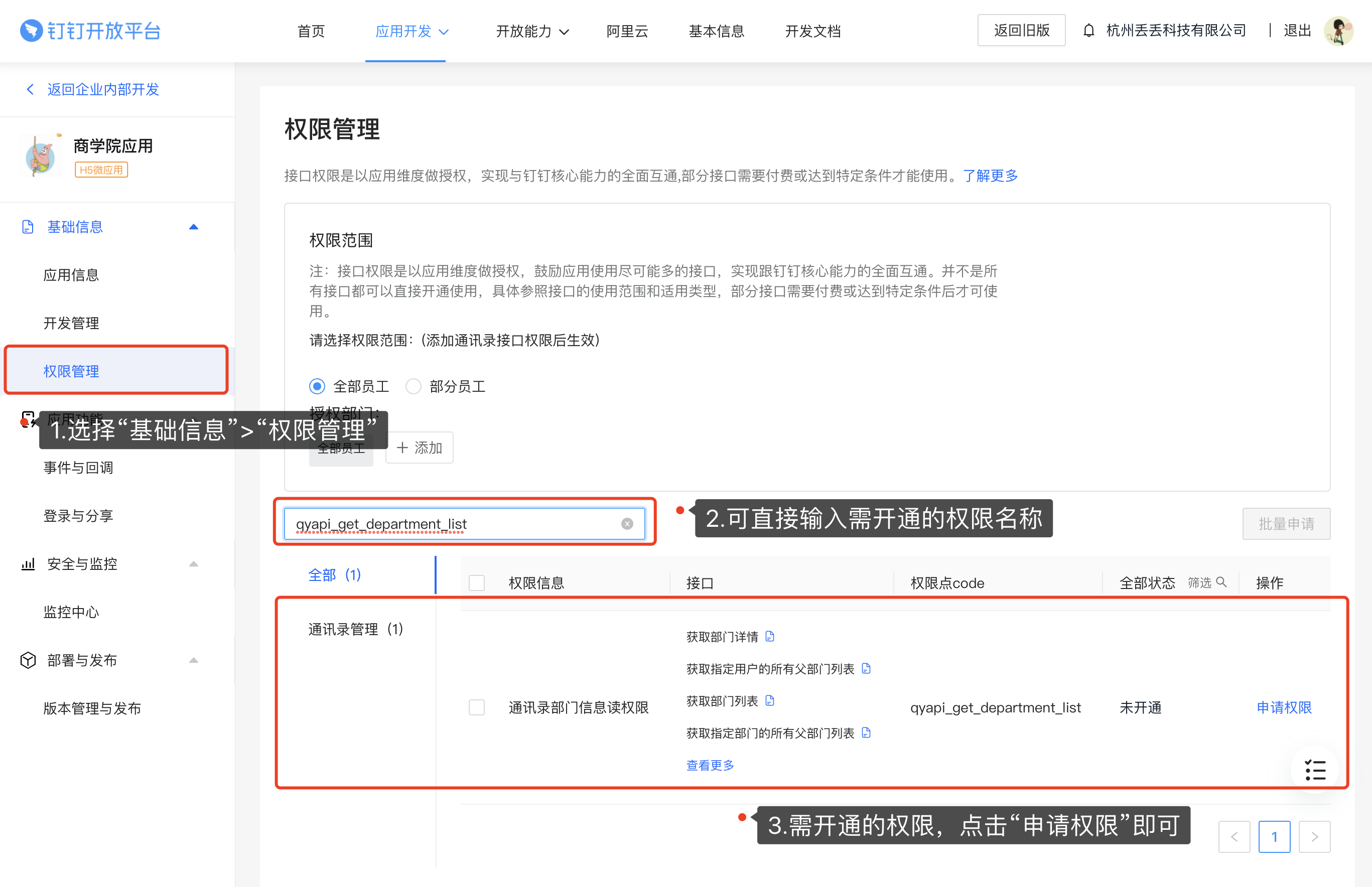1372x887 pixels.
Task: Open 阿里云 in top navigation
Action: click(x=627, y=31)
